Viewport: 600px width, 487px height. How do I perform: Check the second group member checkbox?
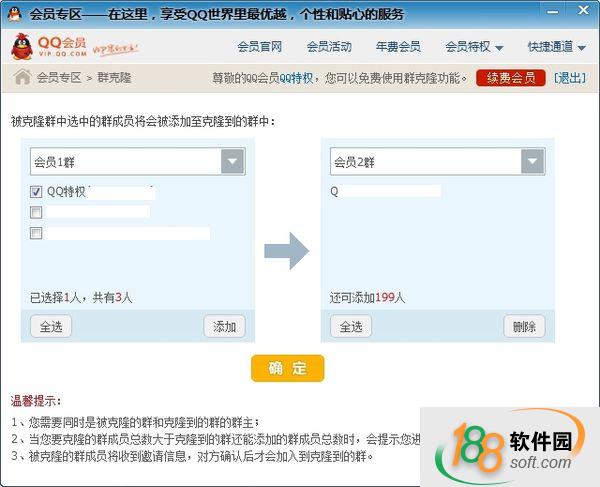(x=36, y=212)
